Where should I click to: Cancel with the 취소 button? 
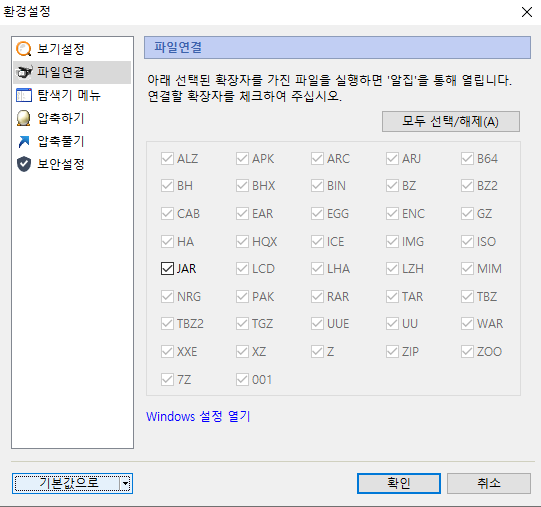(x=489, y=483)
